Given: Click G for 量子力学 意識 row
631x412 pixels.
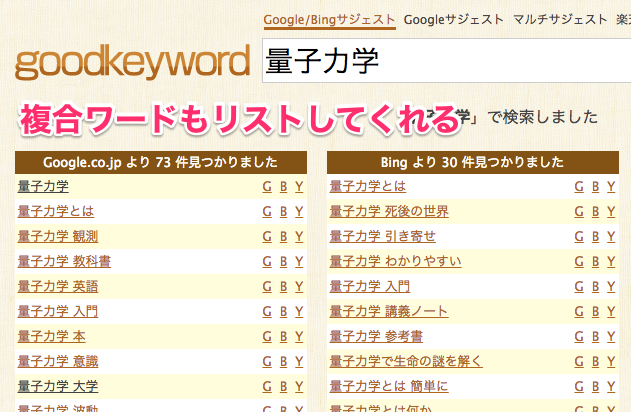Looking at the screenshot, I should coord(267,361).
